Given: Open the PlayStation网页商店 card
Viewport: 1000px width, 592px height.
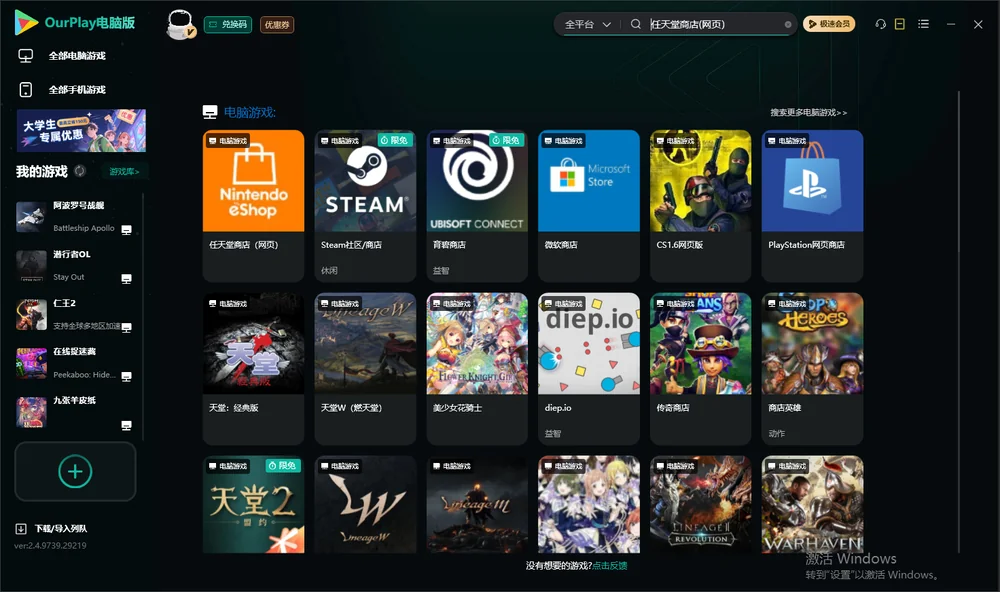Looking at the screenshot, I should click(x=812, y=205).
